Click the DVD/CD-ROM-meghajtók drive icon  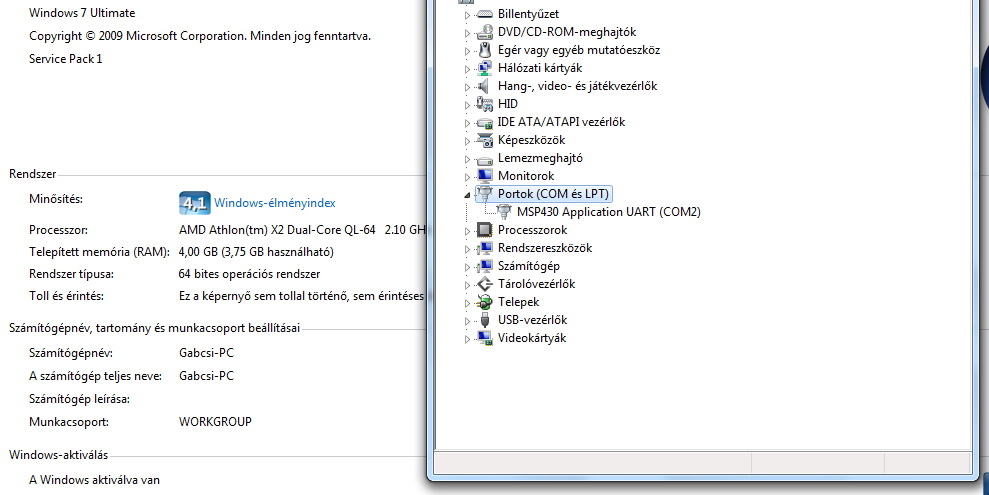[x=484, y=32]
